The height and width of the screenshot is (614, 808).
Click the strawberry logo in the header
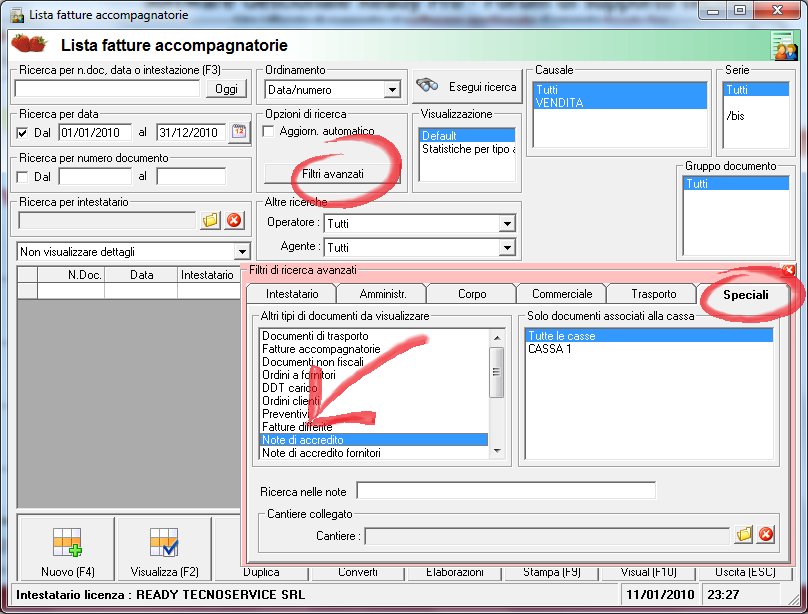coord(29,44)
